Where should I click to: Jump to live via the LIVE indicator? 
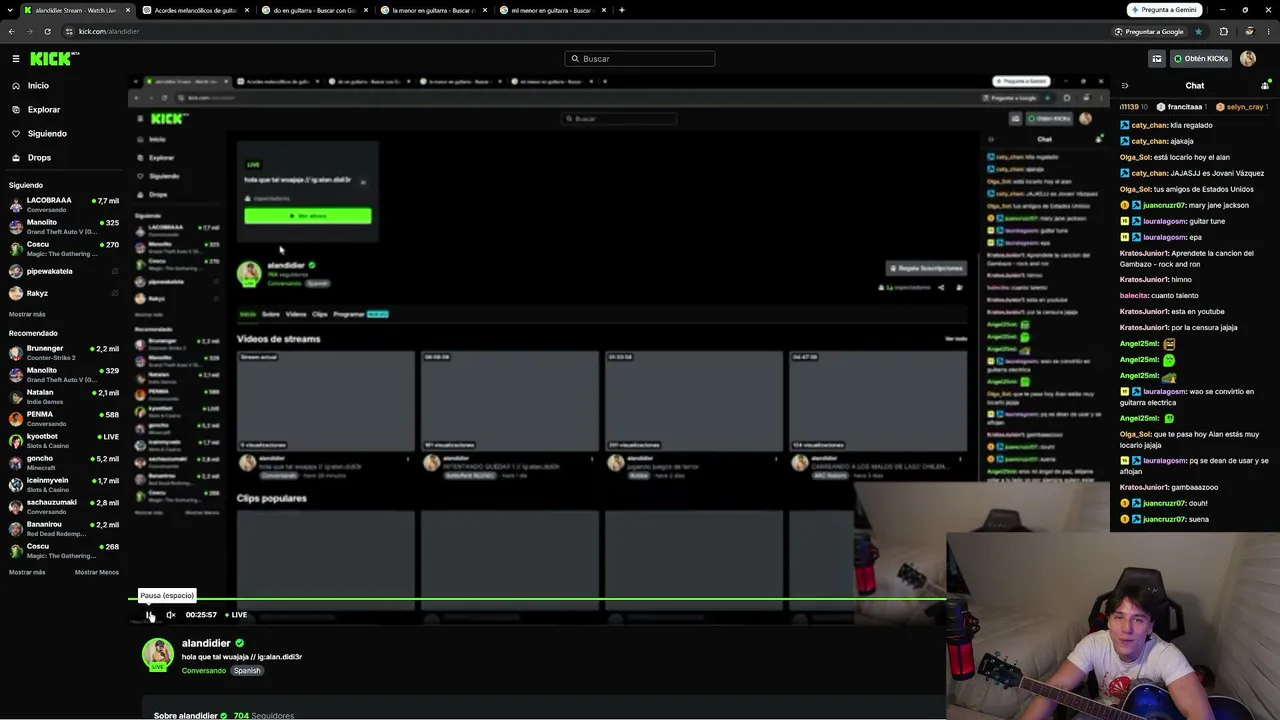(236, 615)
